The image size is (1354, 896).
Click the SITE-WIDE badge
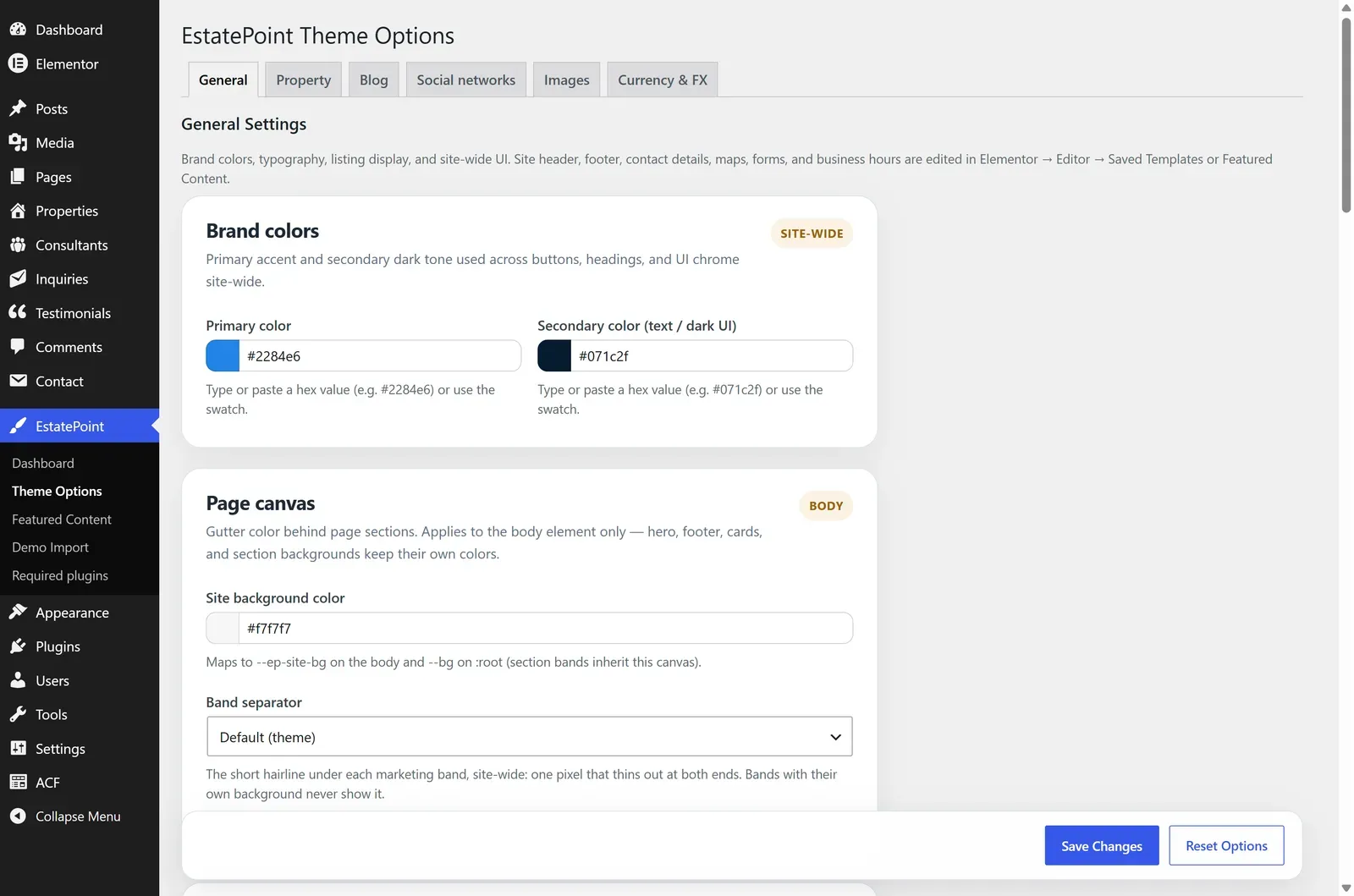tap(812, 234)
